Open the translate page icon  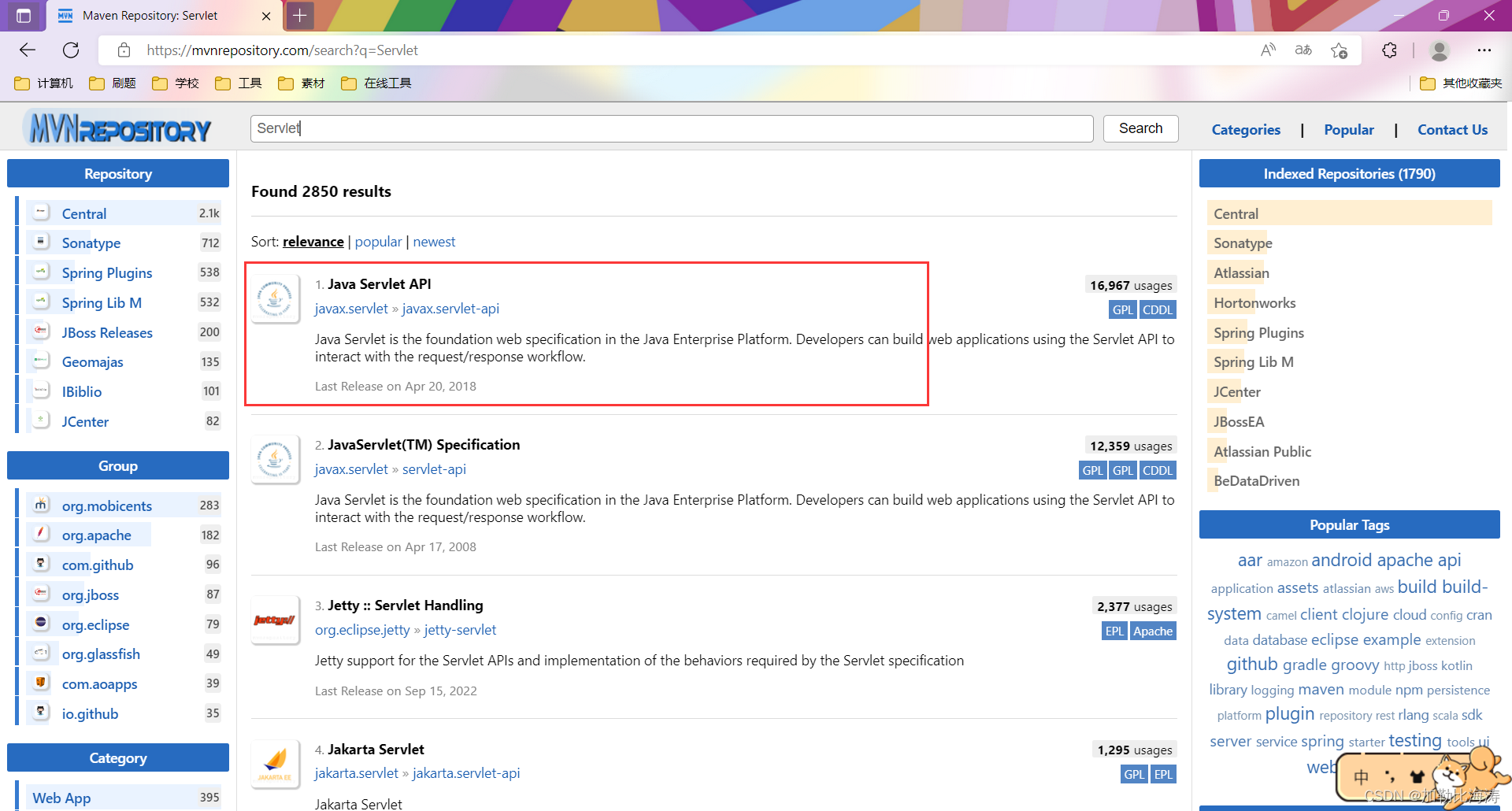(1303, 50)
